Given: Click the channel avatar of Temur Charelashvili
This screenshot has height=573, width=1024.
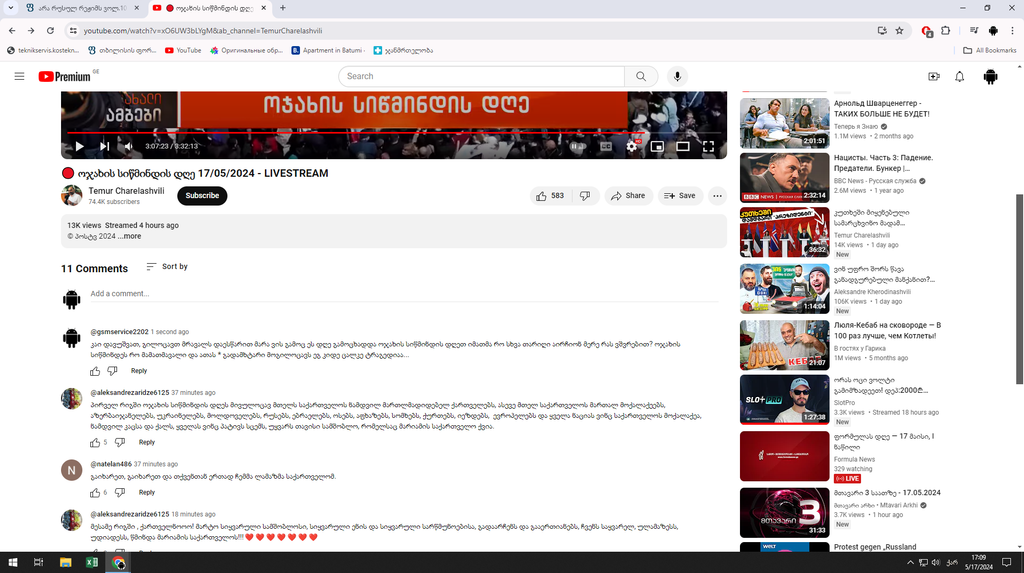Looking at the screenshot, I should pos(71,195).
